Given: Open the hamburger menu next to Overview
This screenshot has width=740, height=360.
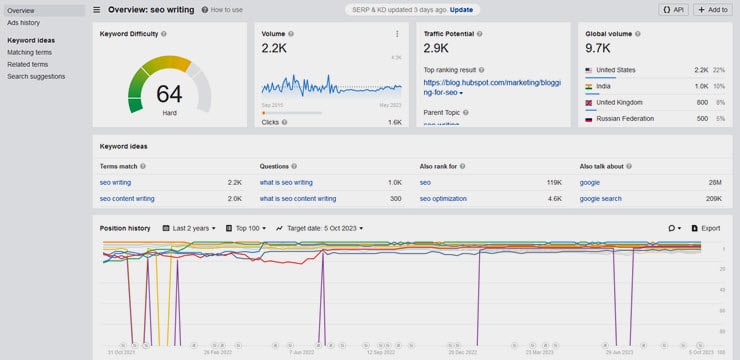Looking at the screenshot, I should coord(97,10).
